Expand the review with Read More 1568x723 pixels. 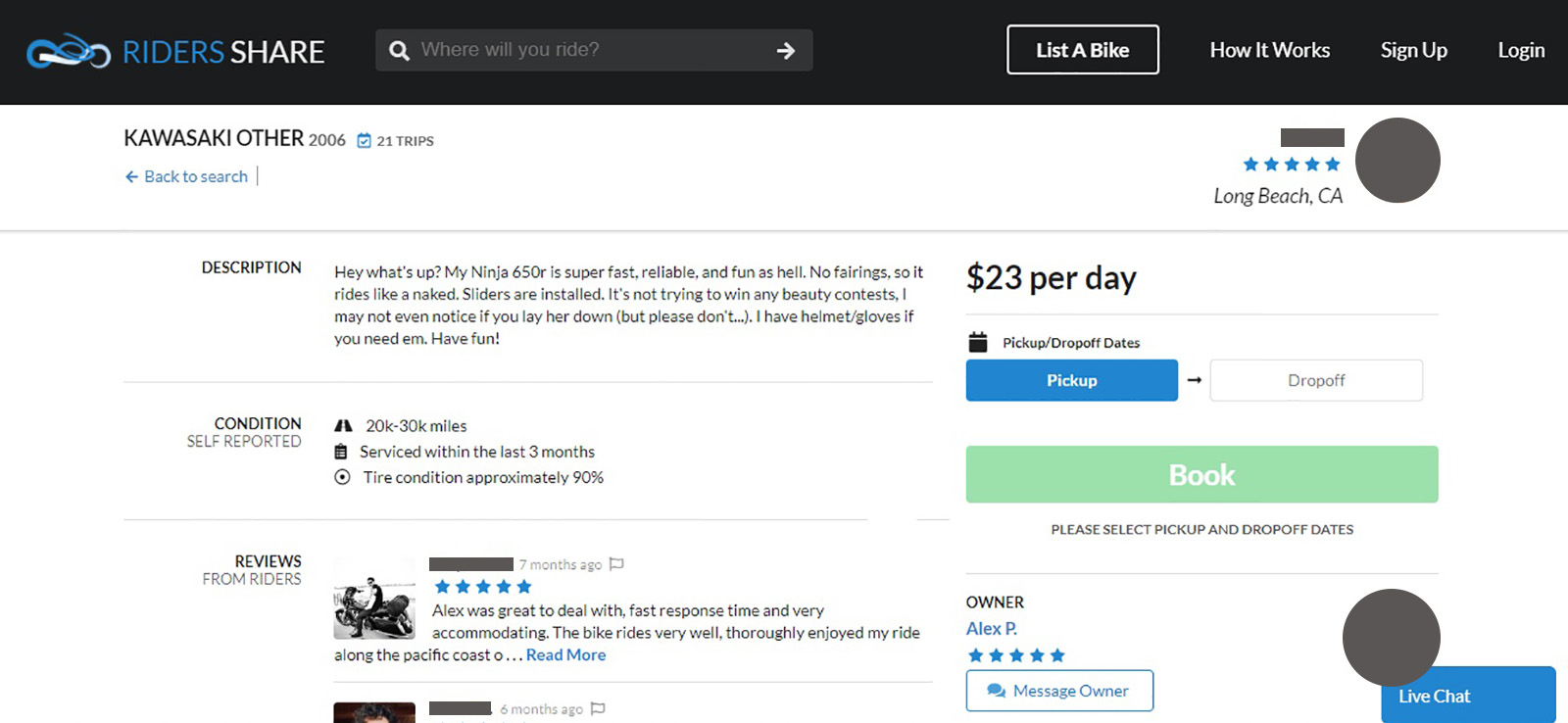(565, 655)
